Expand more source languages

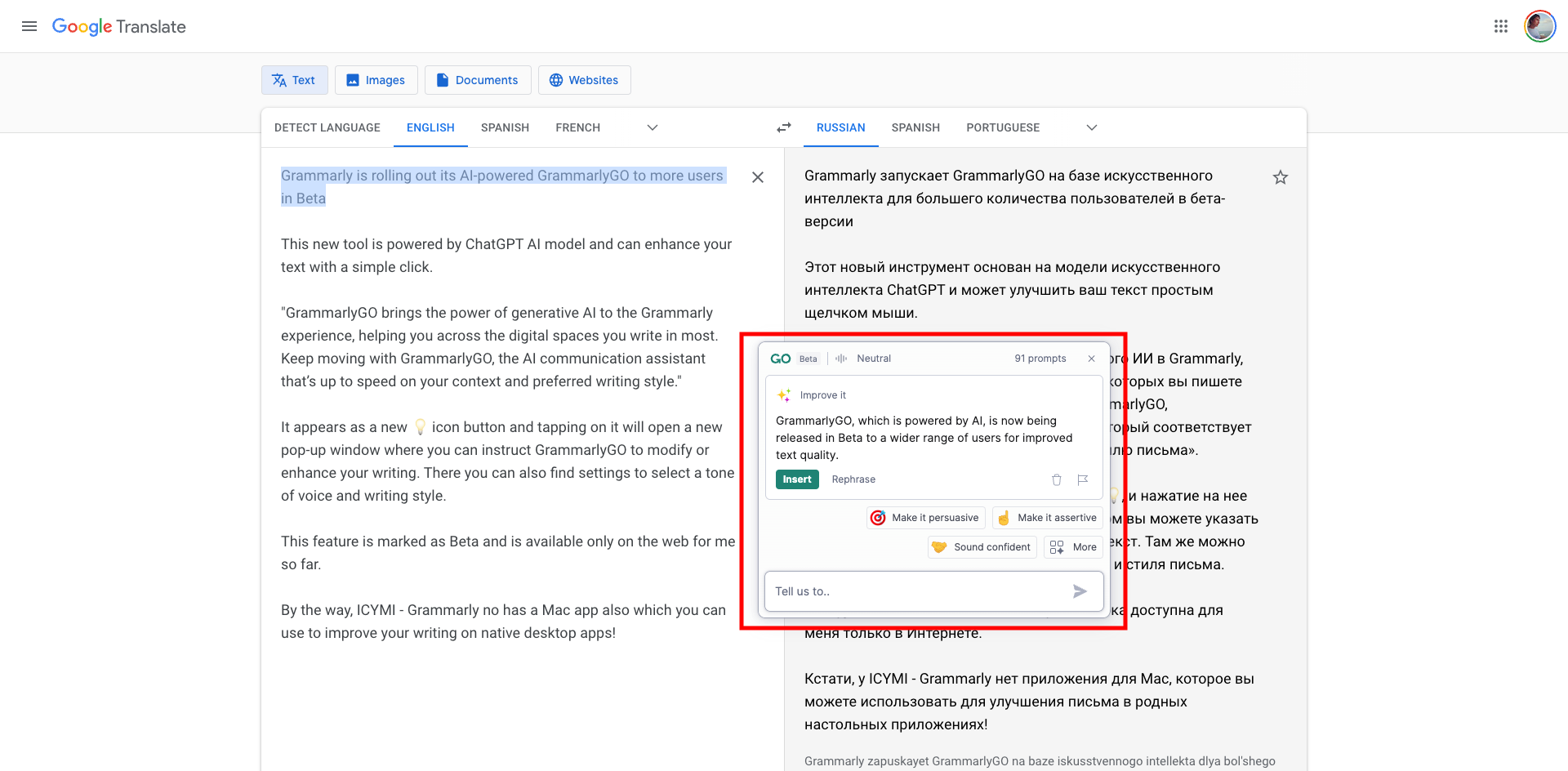click(x=653, y=127)
